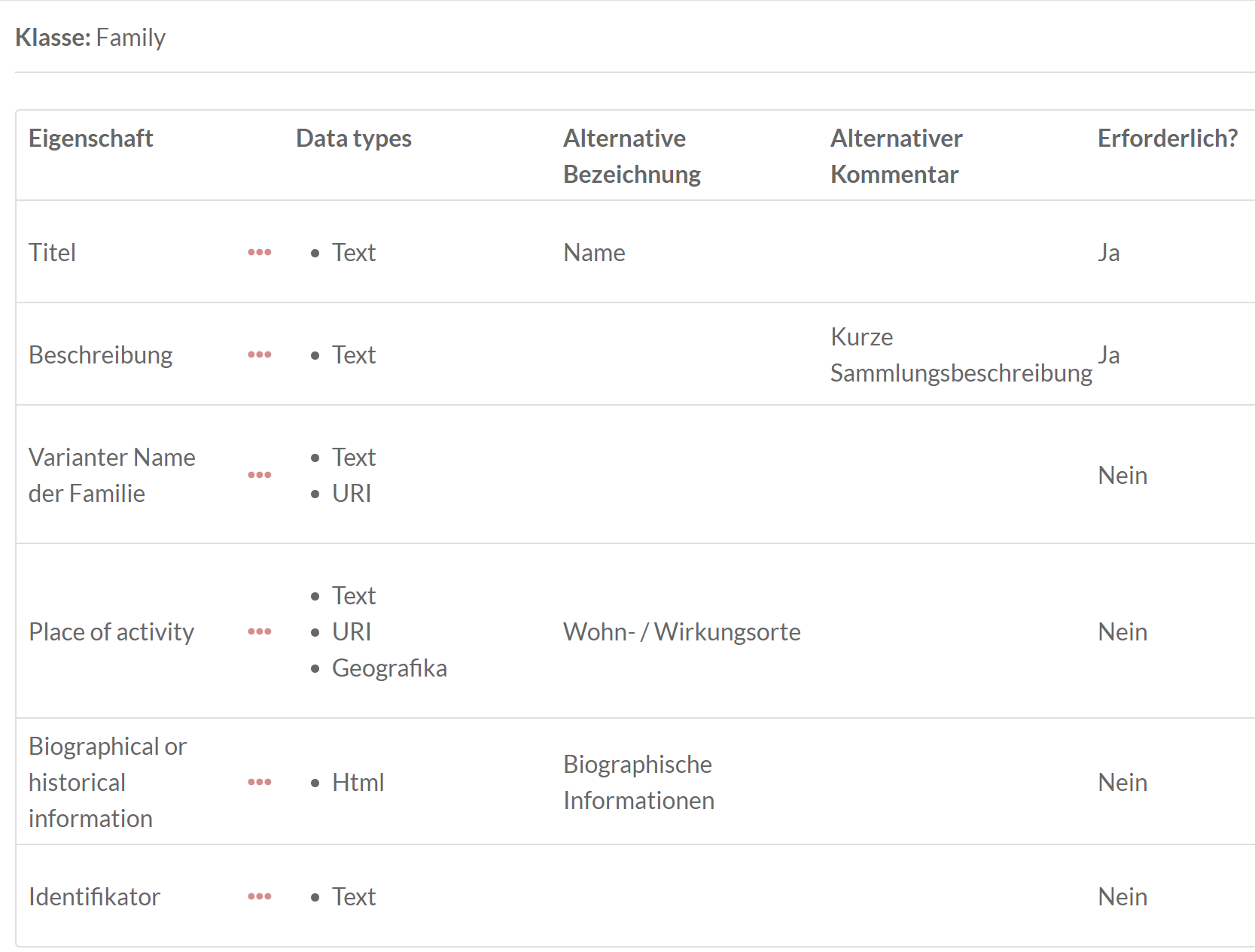This screenshot has width=1255, height=952.
Task: Click the Alternativer Kommentar header
Action: tap(896, 156)
